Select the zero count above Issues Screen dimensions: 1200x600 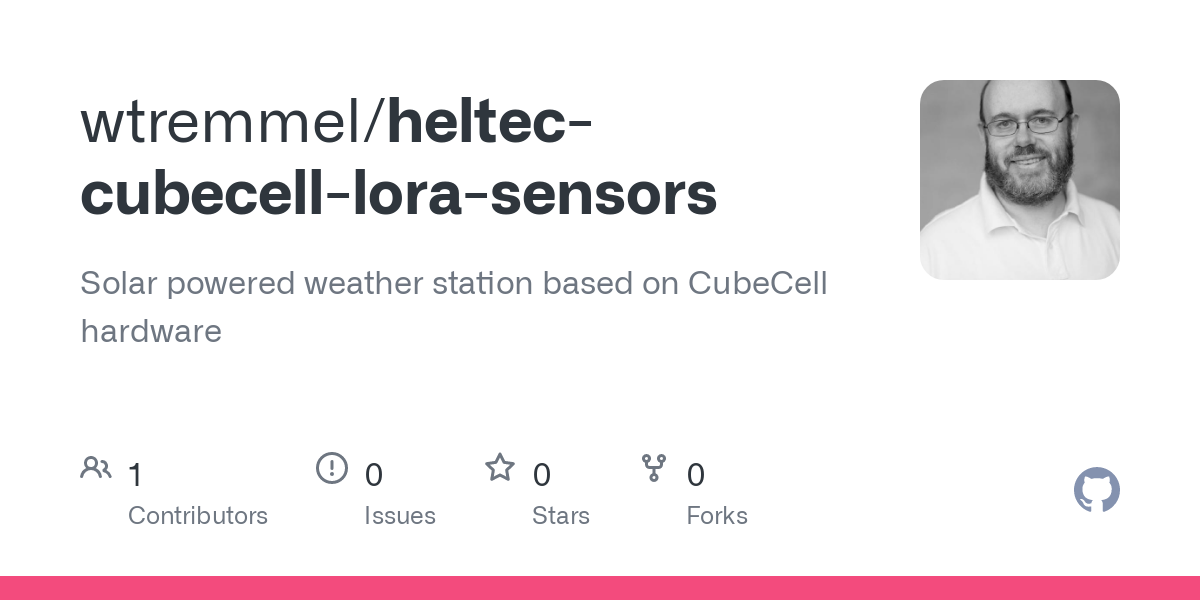374,475
